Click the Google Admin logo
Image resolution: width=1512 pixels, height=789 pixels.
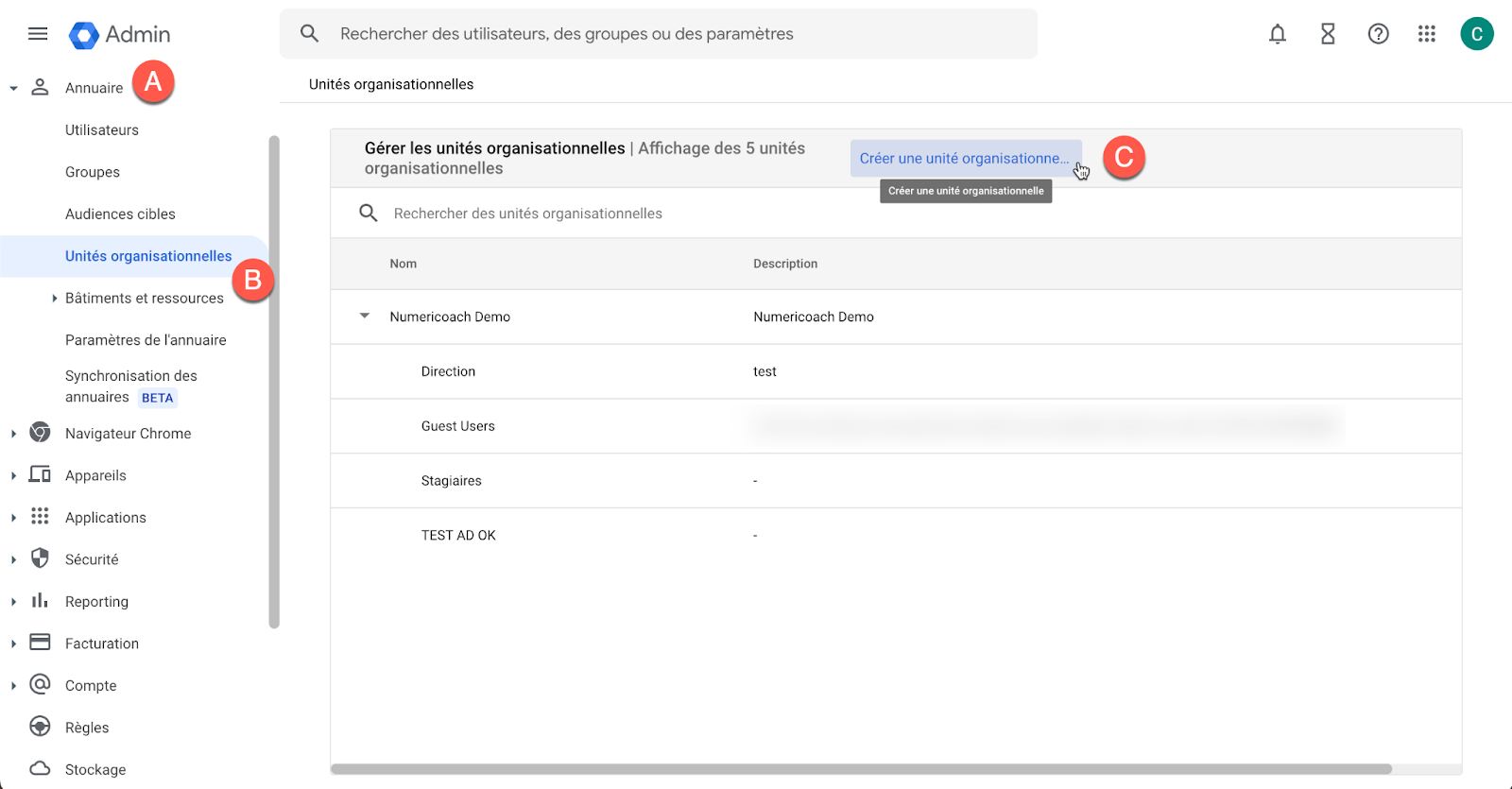(120, 35)
